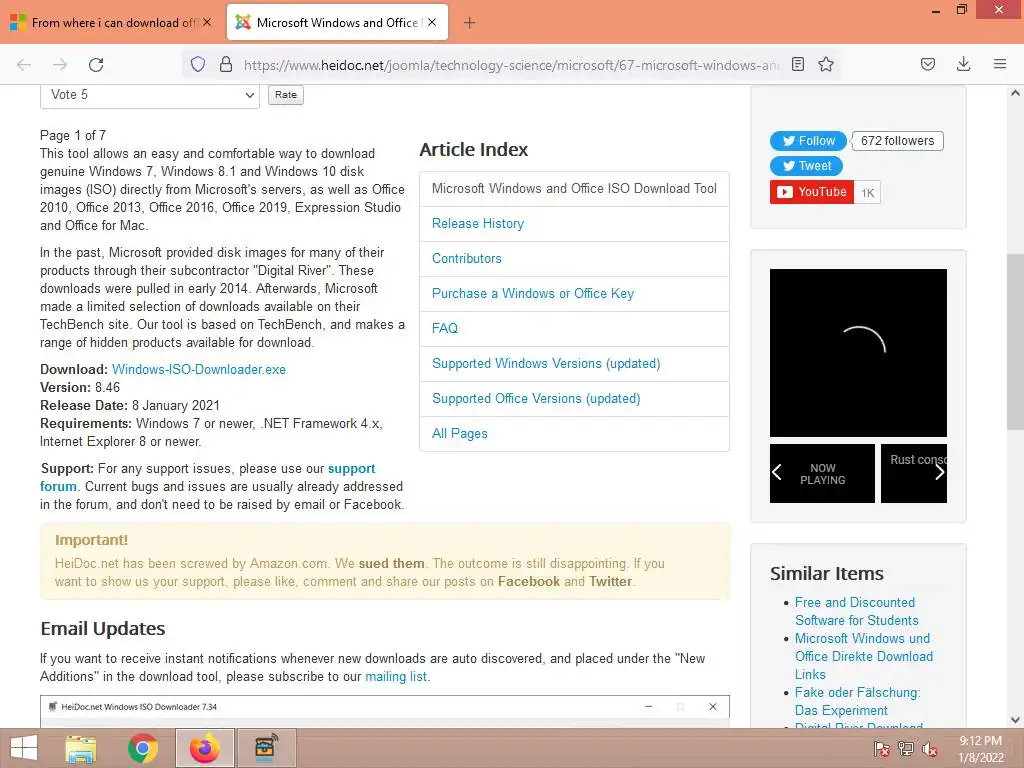Click the Rate button
This screenshot has height=768, width=1024.
tap(285, 95)
